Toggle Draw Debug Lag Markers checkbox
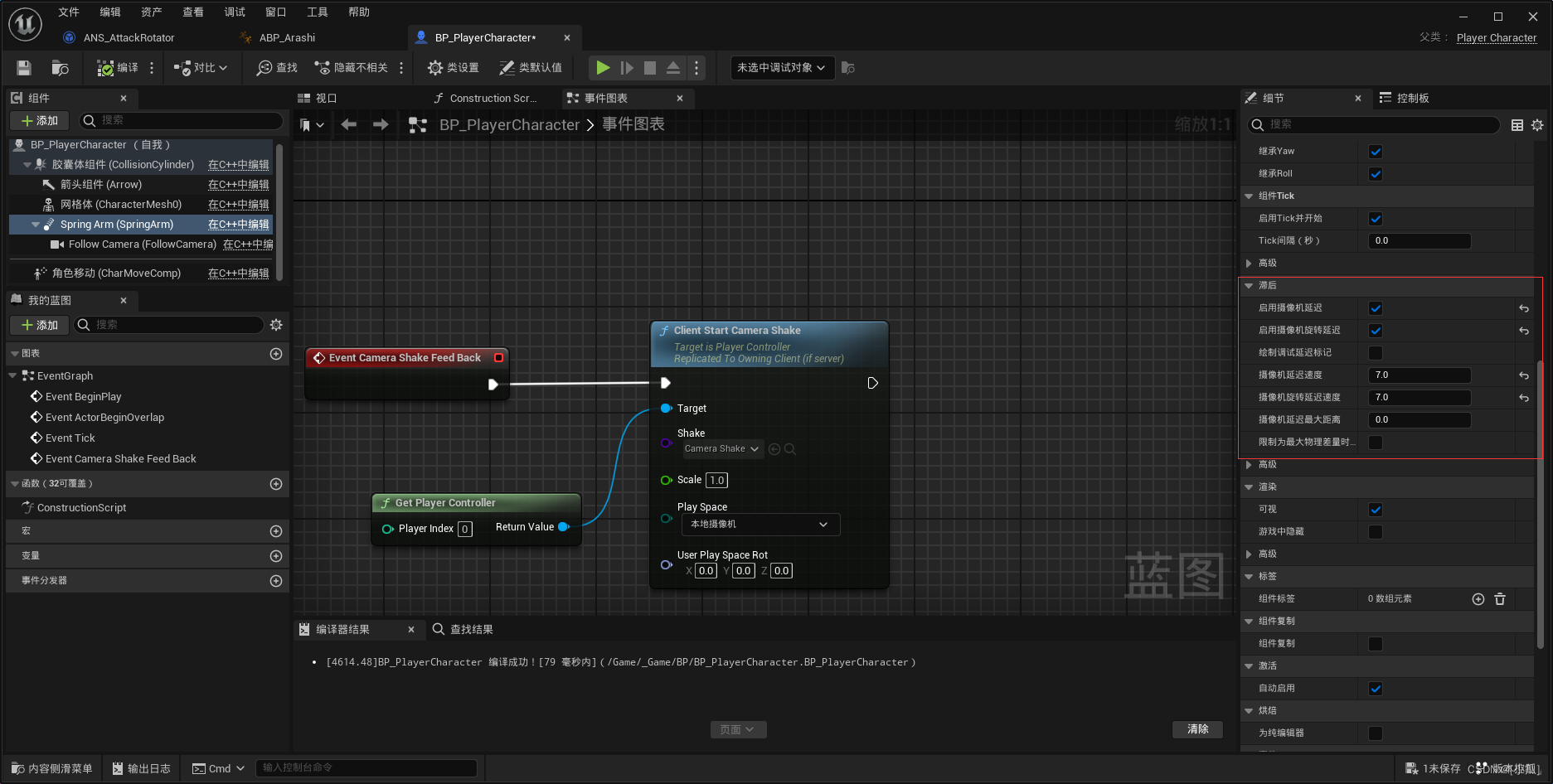1553x784 pixels. coord(1376,353)
